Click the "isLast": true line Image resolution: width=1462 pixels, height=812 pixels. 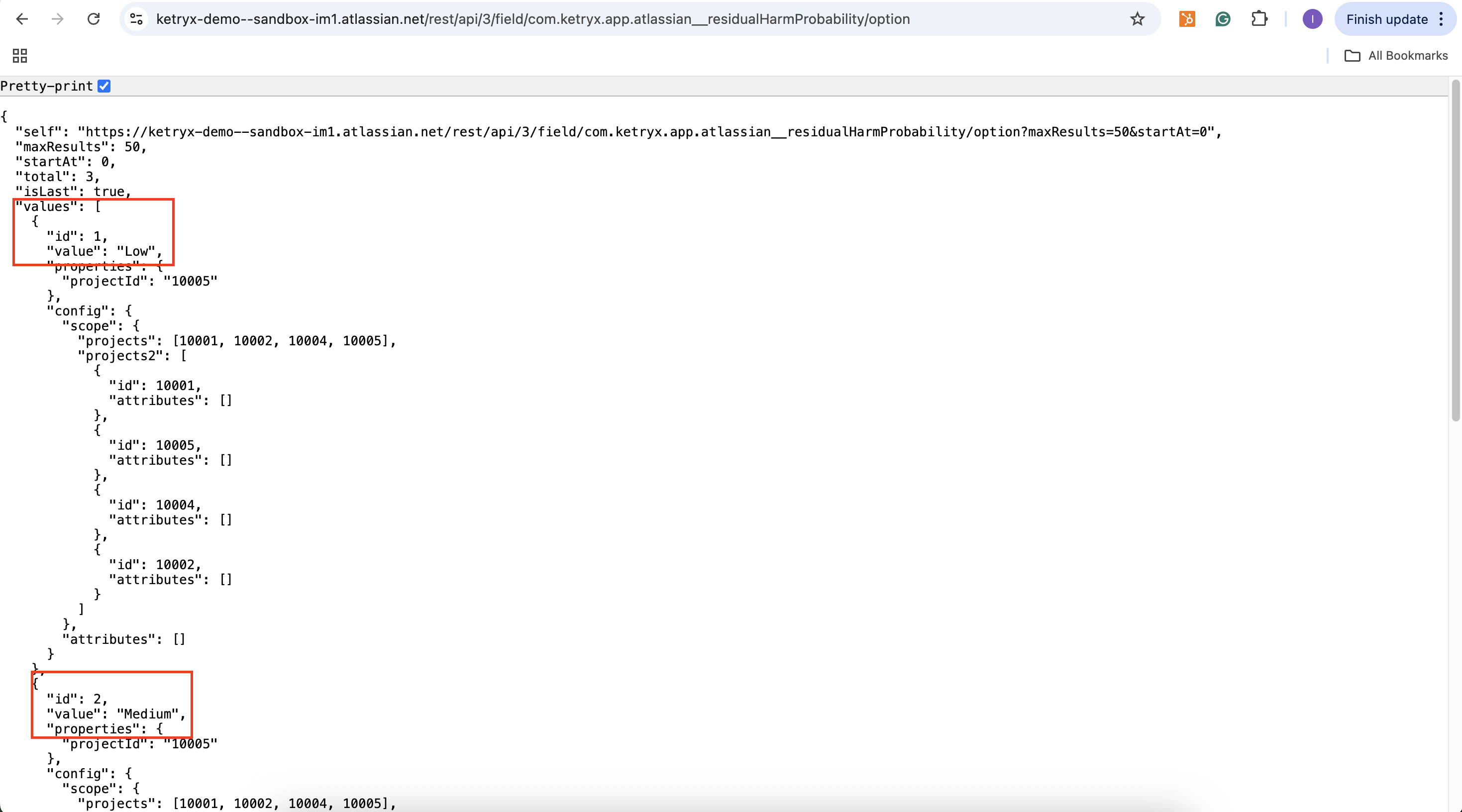tap(73, 192)
